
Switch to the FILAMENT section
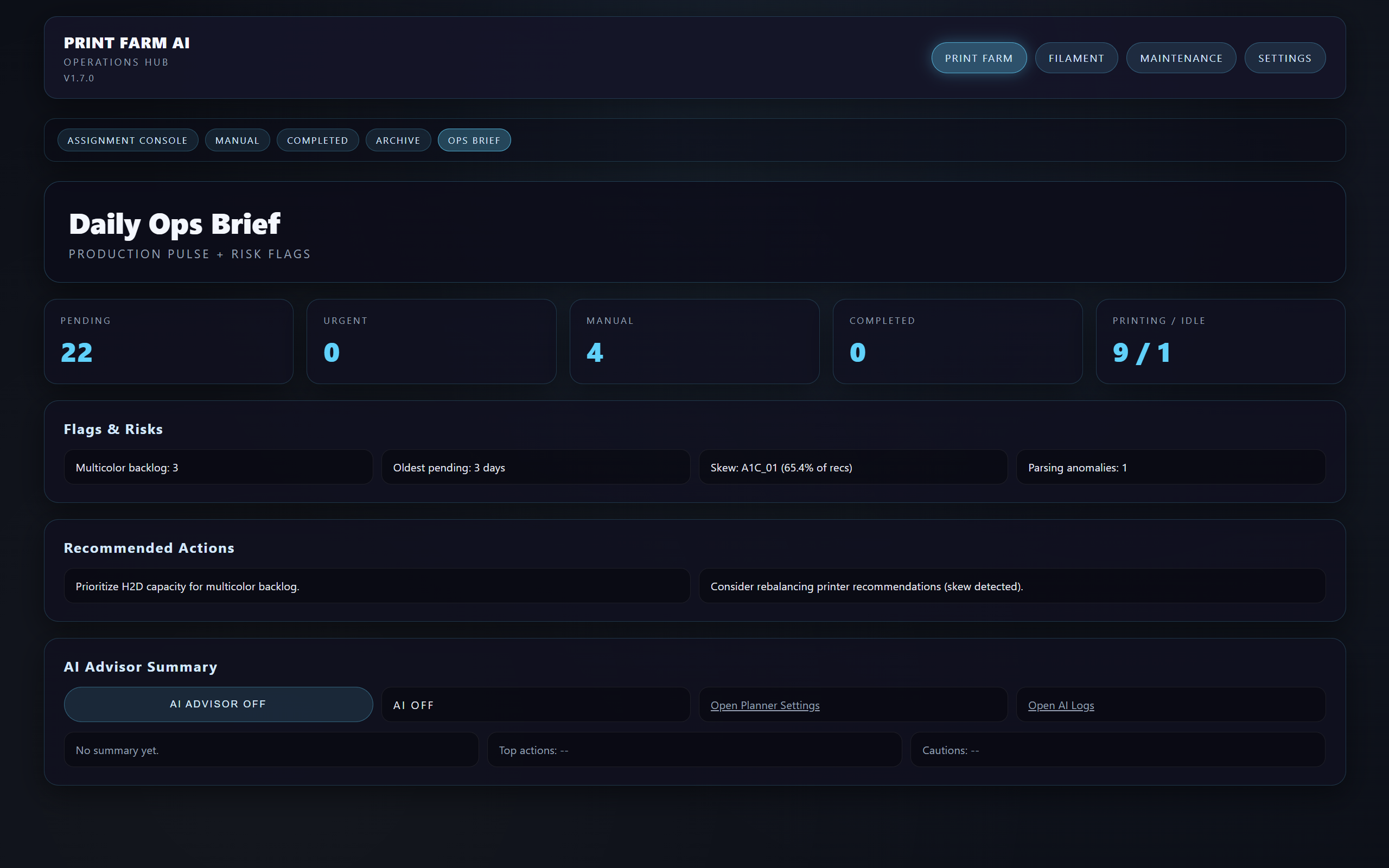coord(1076,58)
